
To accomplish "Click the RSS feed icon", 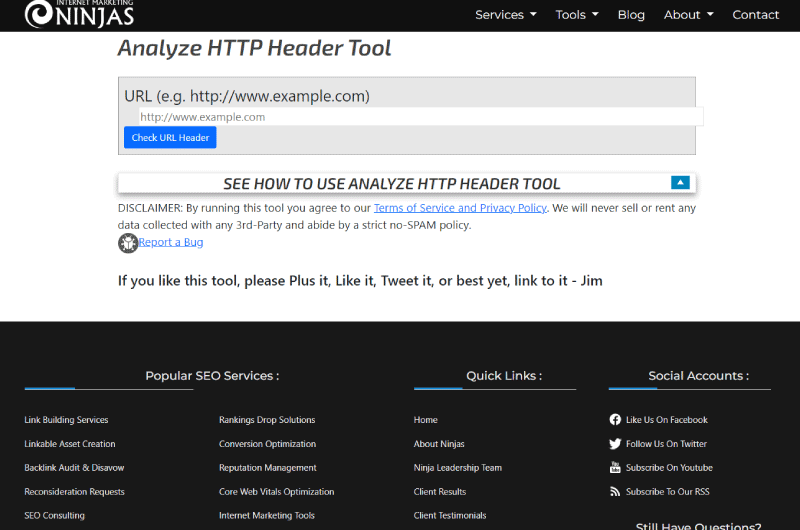I will [615, 491].
